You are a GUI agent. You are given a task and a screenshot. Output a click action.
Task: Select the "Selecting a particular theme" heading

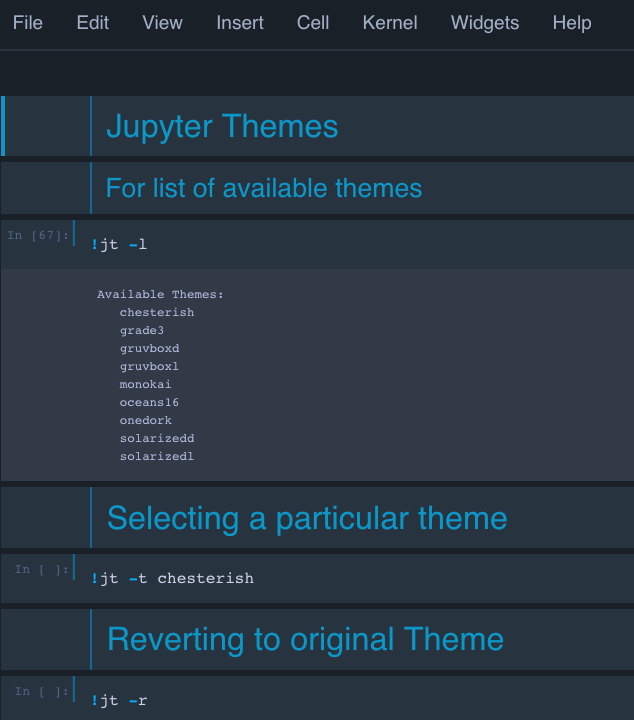(x=306, y=518)
